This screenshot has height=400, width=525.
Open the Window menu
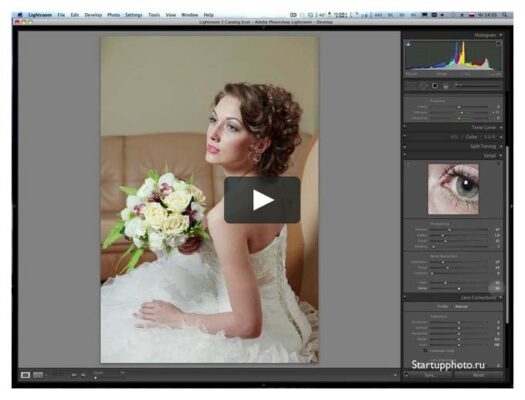(190, 15)
